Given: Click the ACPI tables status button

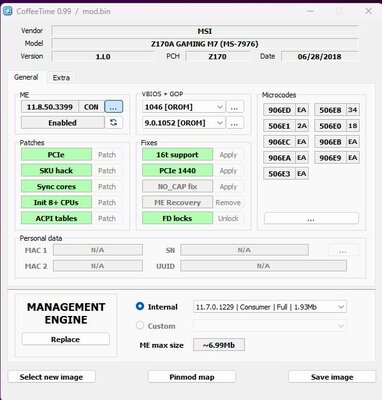Looking at the screenshot, I should (x=56, y=218).
